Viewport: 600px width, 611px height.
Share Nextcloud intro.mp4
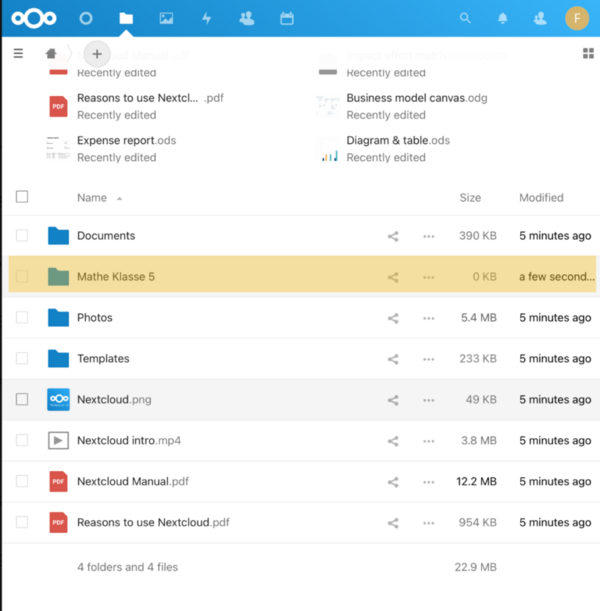click(393, 441)
